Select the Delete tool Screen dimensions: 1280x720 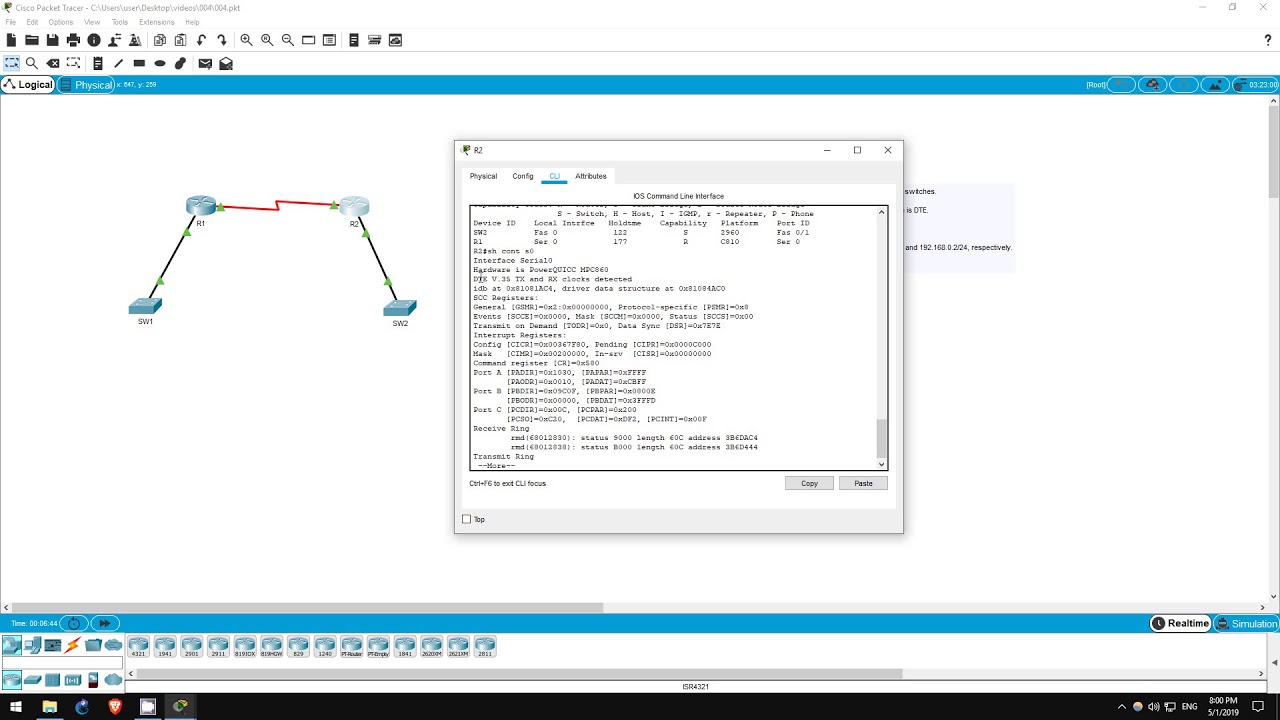[53, 63]
